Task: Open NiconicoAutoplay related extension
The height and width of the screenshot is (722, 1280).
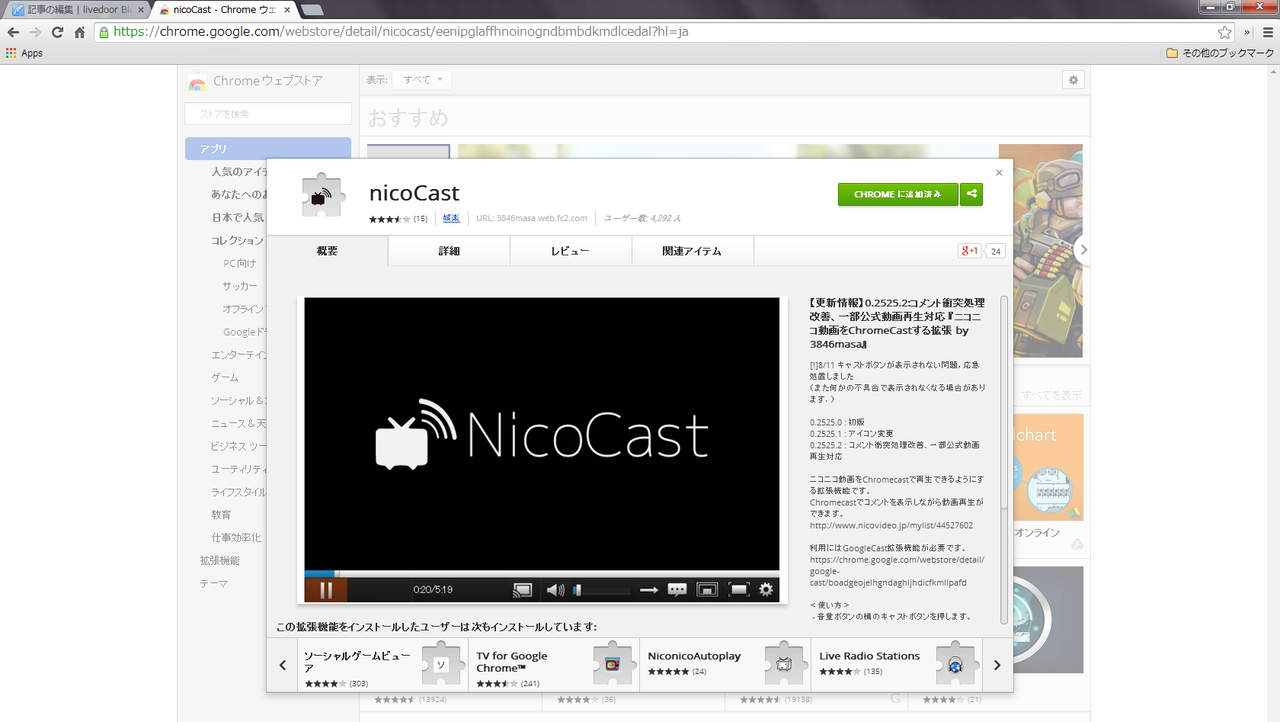Action: 725,664
